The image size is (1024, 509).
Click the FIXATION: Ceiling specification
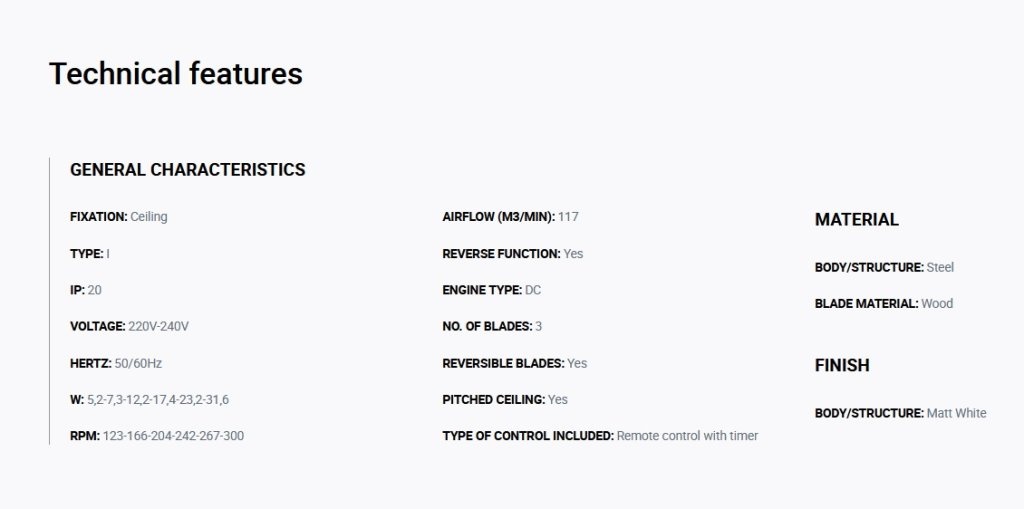118,217
